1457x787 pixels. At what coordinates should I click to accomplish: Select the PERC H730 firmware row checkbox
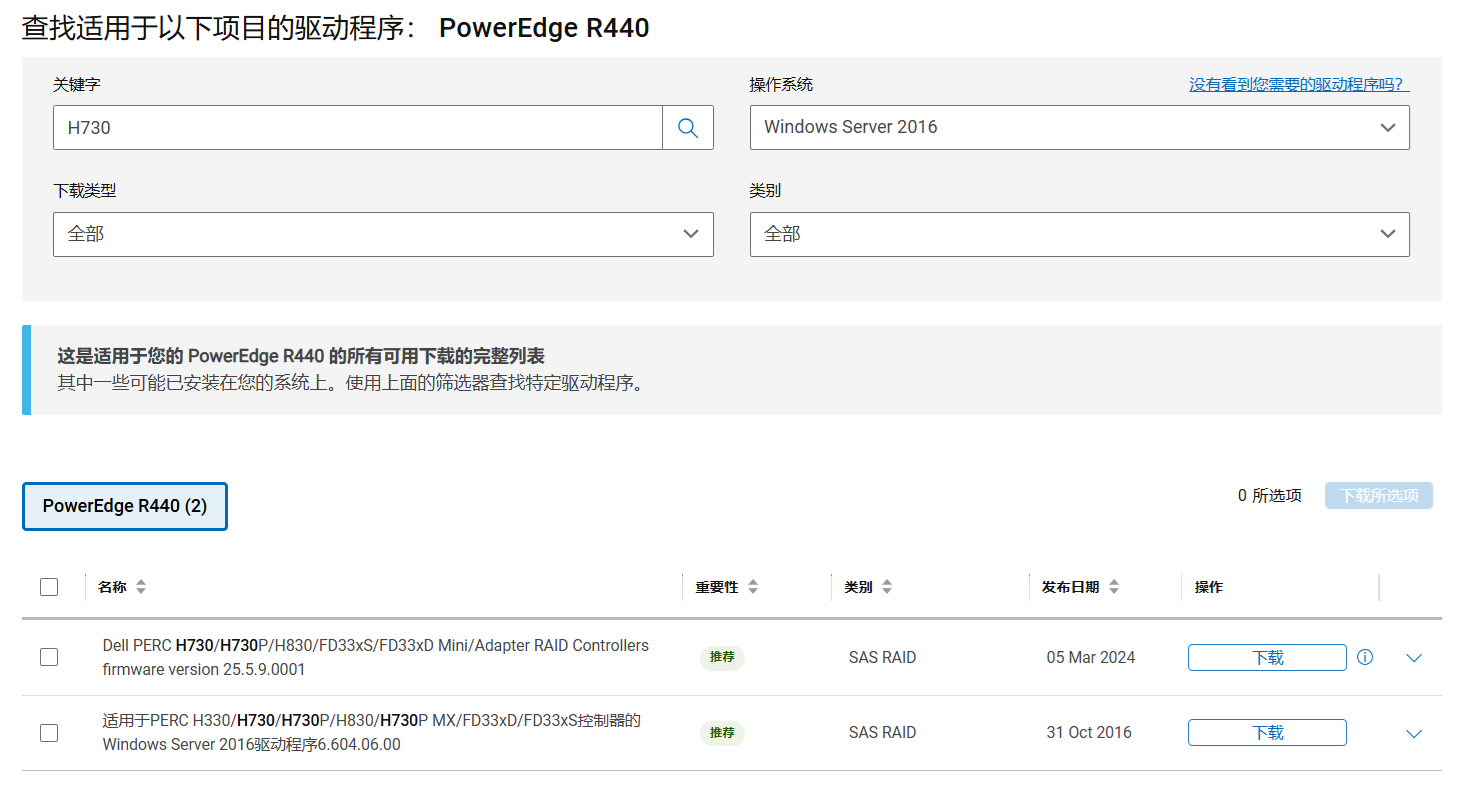[49, 657]
